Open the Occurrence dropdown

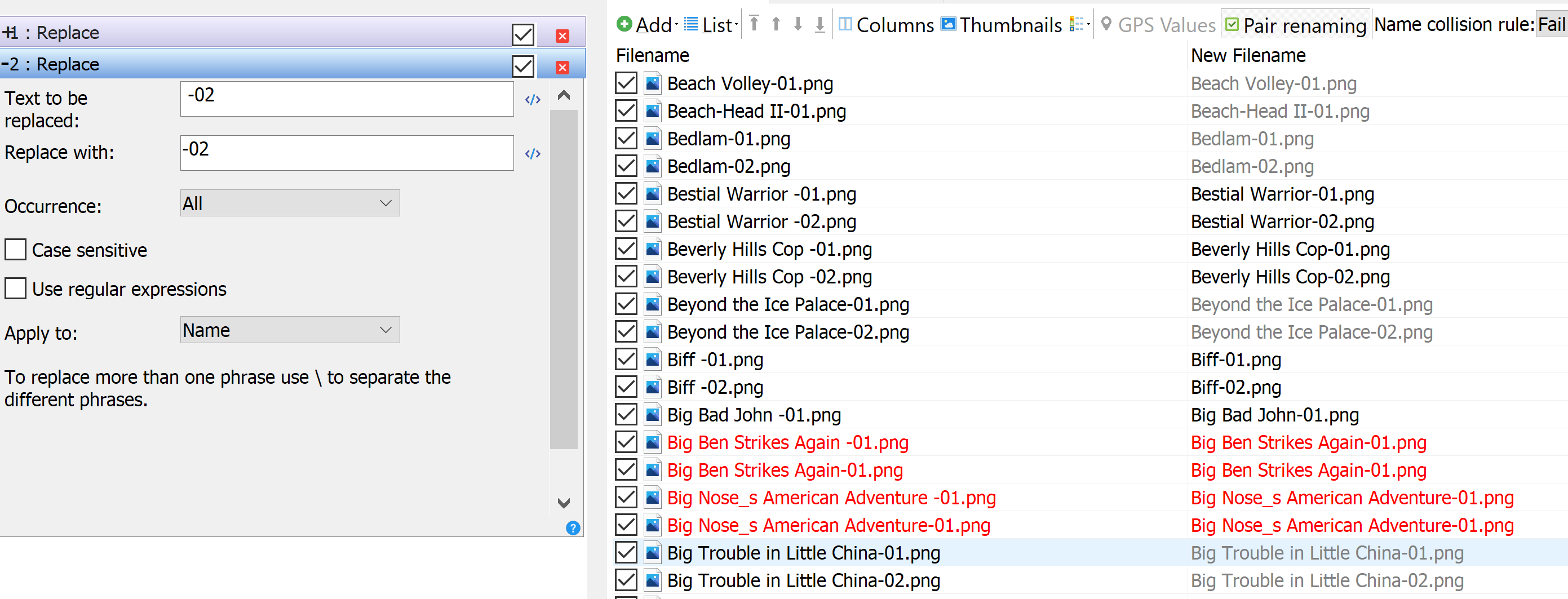pos(290,203)
